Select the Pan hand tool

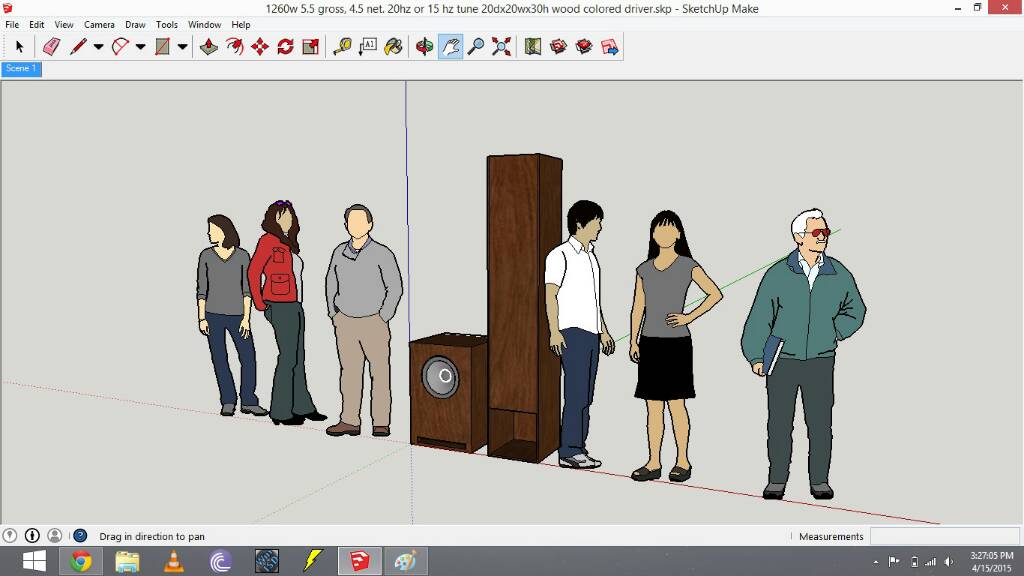pyautogui.click(x=451, y=46)
